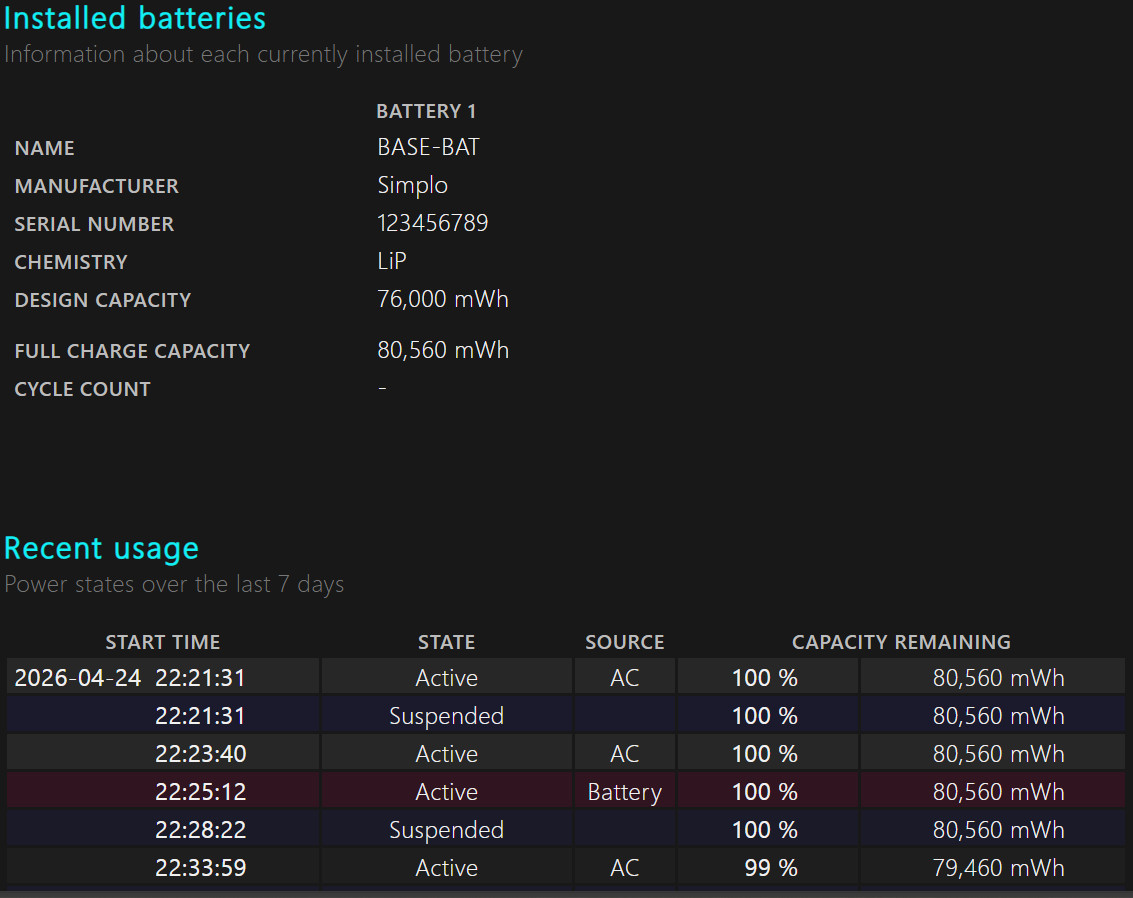Click the serial number 123456789
Screen dimensions: 1133x898
click(433, 223)
